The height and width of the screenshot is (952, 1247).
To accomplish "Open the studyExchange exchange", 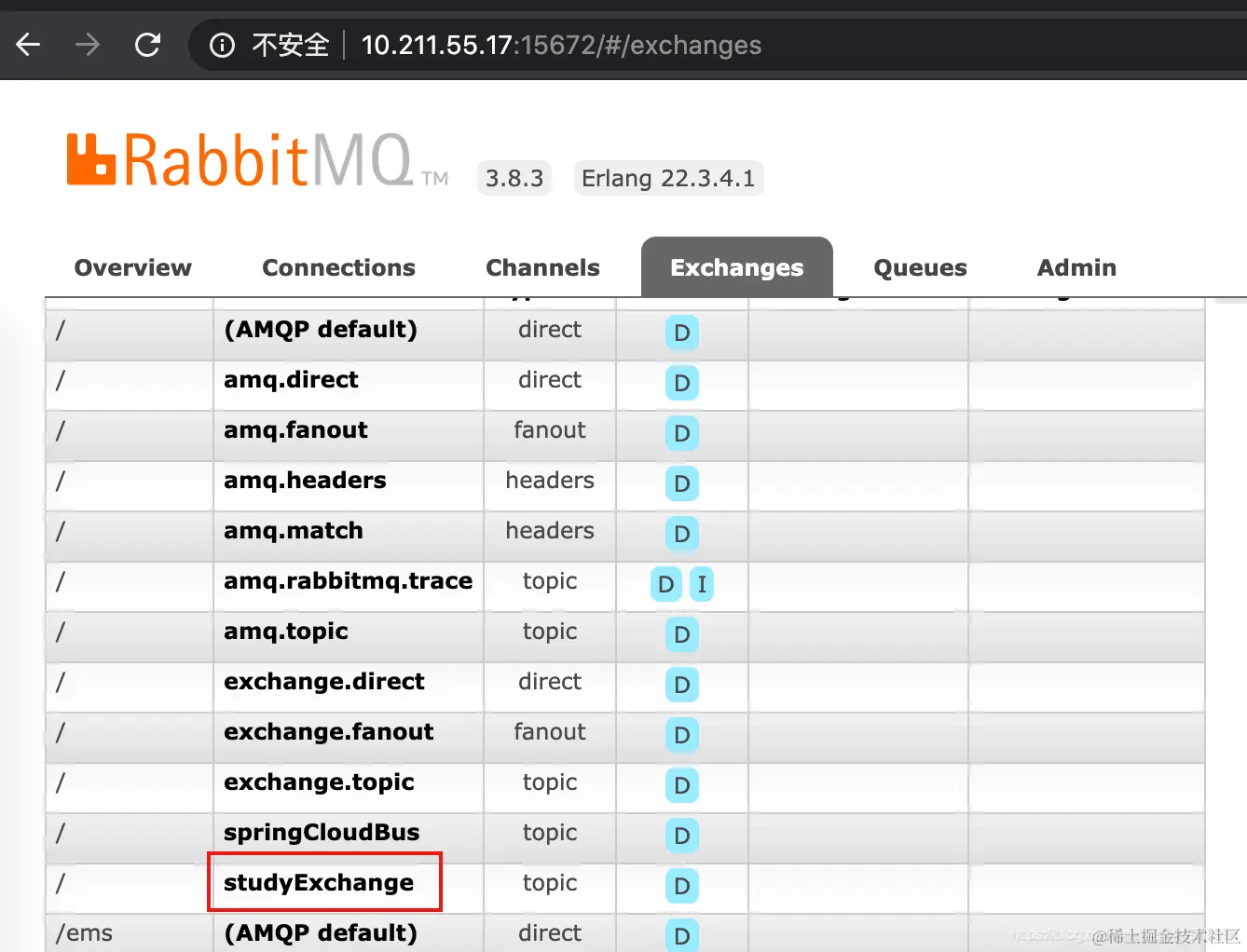I will [x=319, y=883].
